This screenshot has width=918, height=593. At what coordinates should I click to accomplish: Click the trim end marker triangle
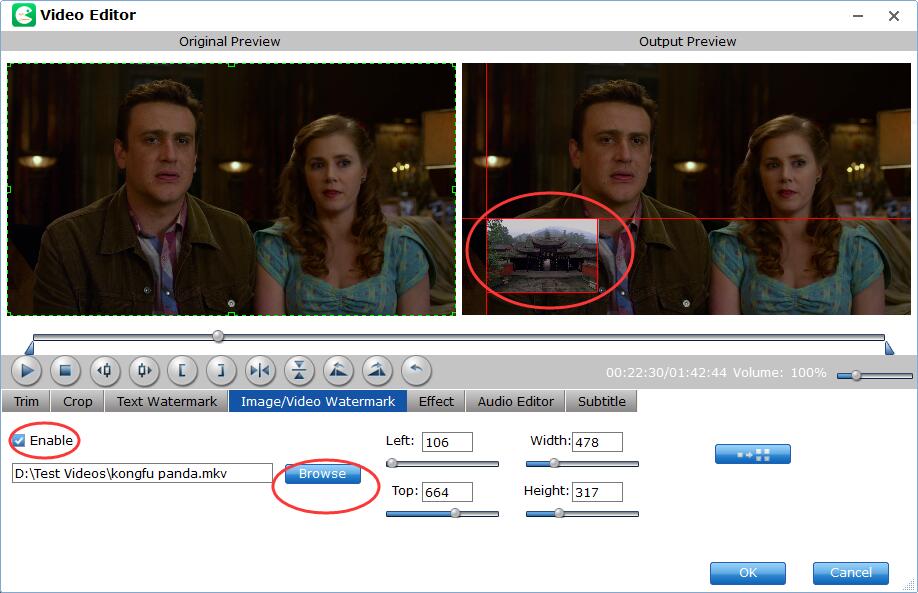click(889, 348)
